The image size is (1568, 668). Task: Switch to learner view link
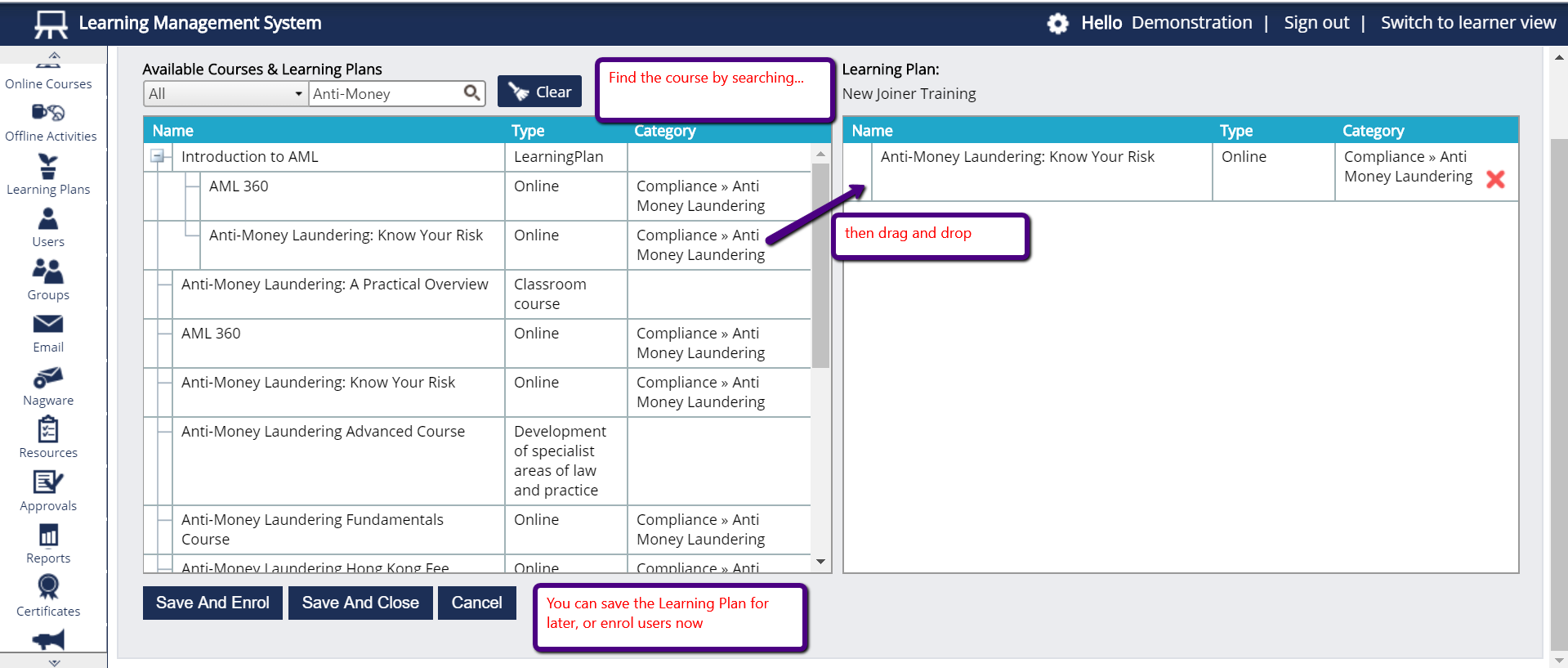(1467, 23)
